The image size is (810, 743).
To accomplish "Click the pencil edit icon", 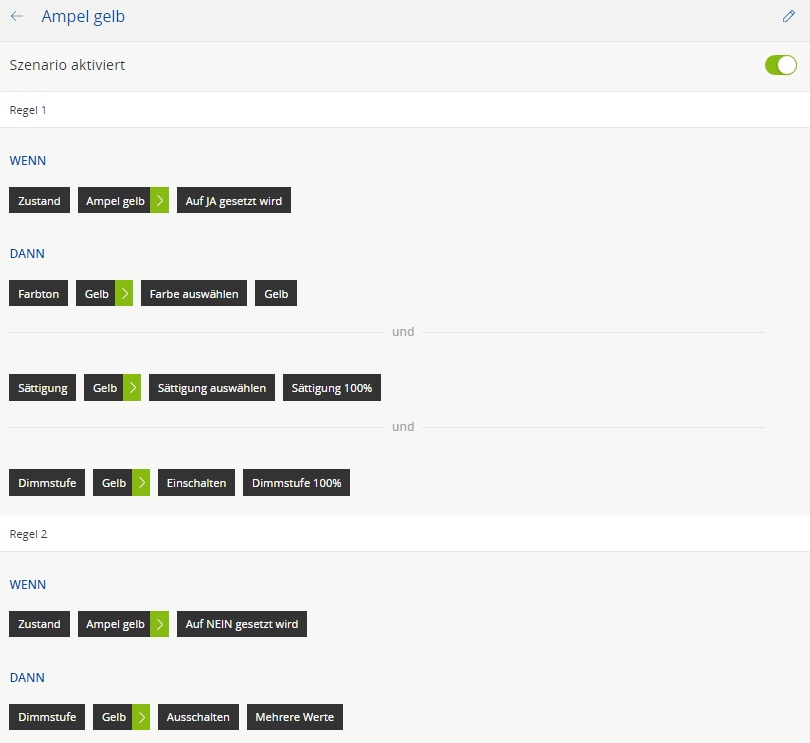I will (789, 17).
